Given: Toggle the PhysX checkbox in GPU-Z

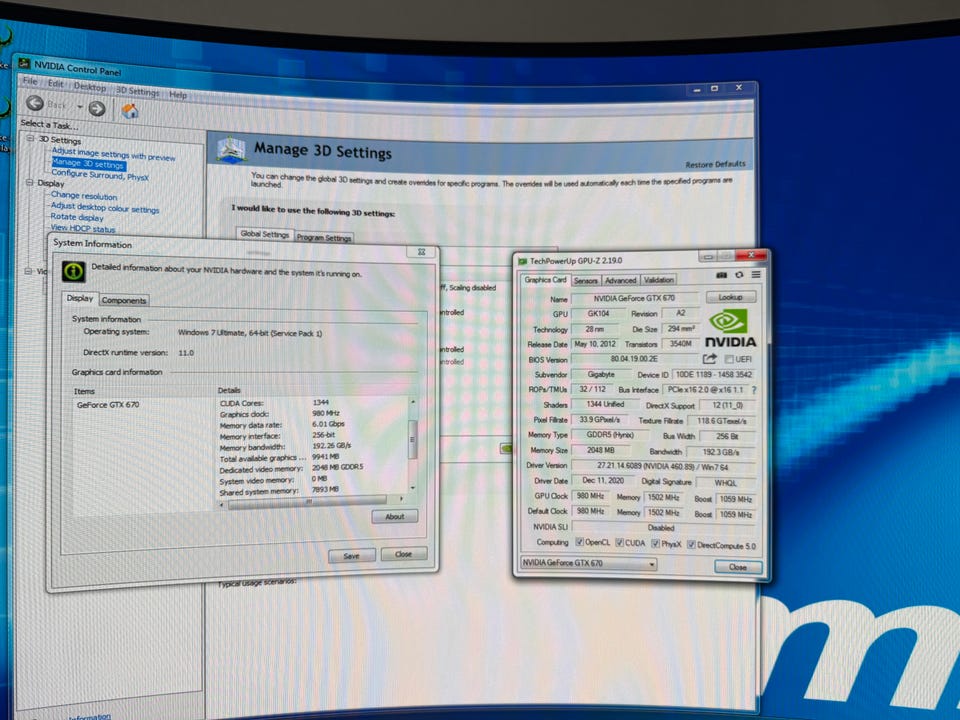Looking at the screenshot, I should pyautogui.click(x=655, y=543).
